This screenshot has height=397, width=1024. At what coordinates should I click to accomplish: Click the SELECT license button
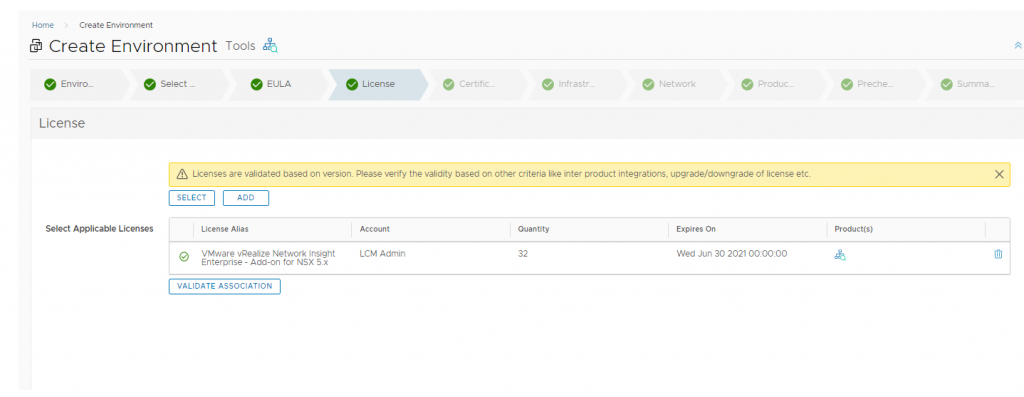point(192,198)
